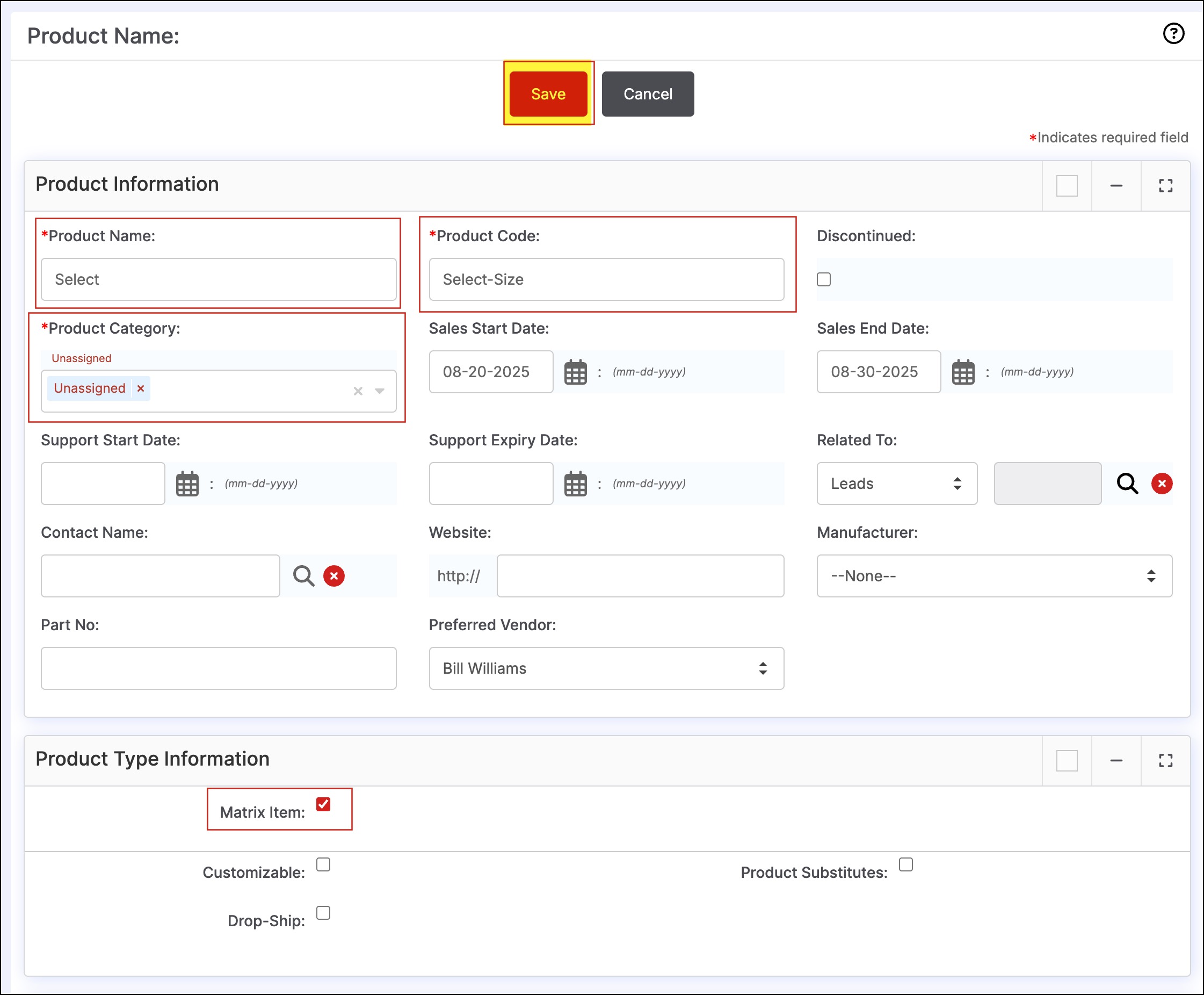Open the Manufacturer dropdown
The height and width of the screenshot is (995, 1204).
pyautogui.click(x=995, y=576)
